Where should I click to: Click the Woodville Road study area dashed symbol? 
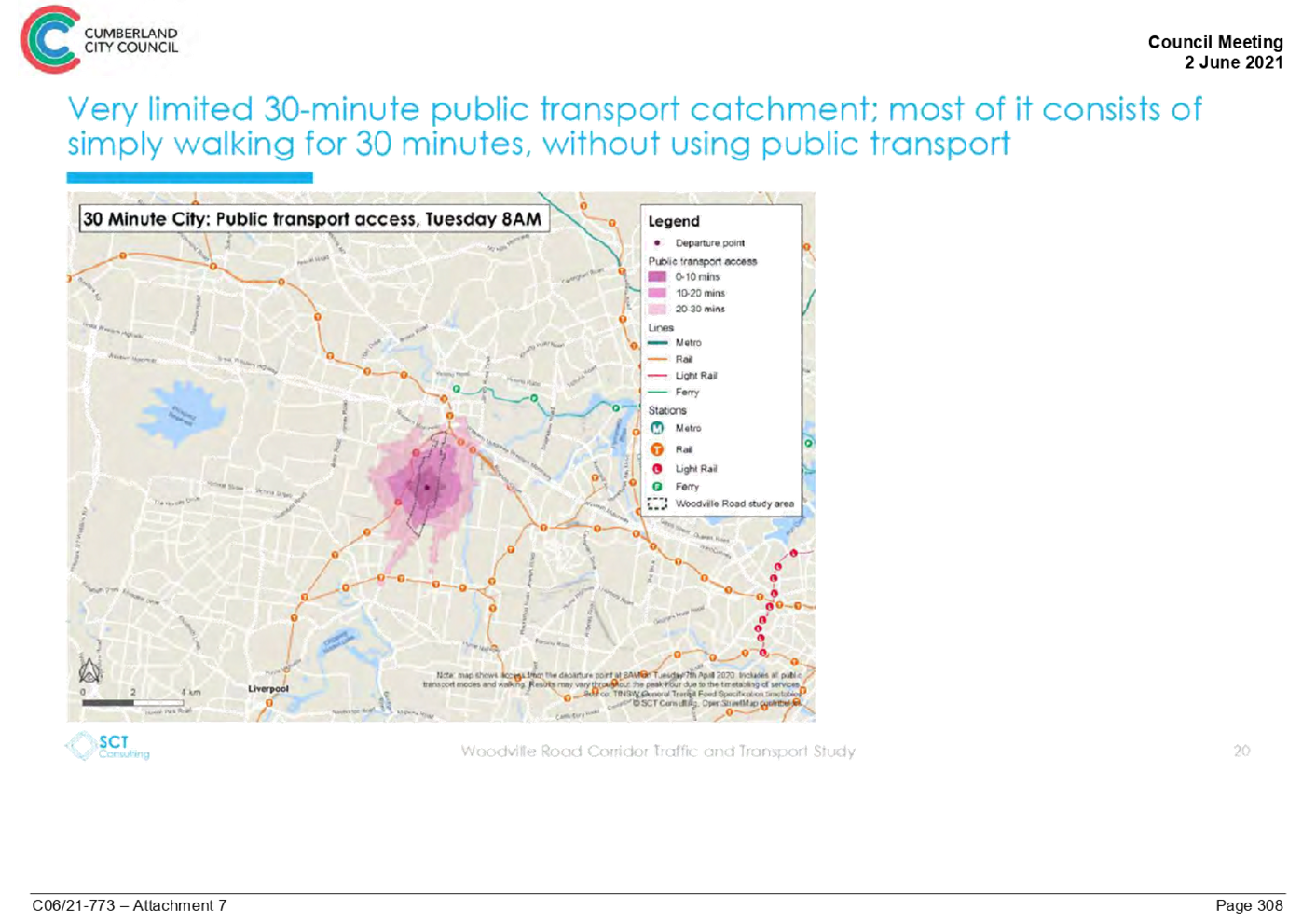tap(657, 503)
